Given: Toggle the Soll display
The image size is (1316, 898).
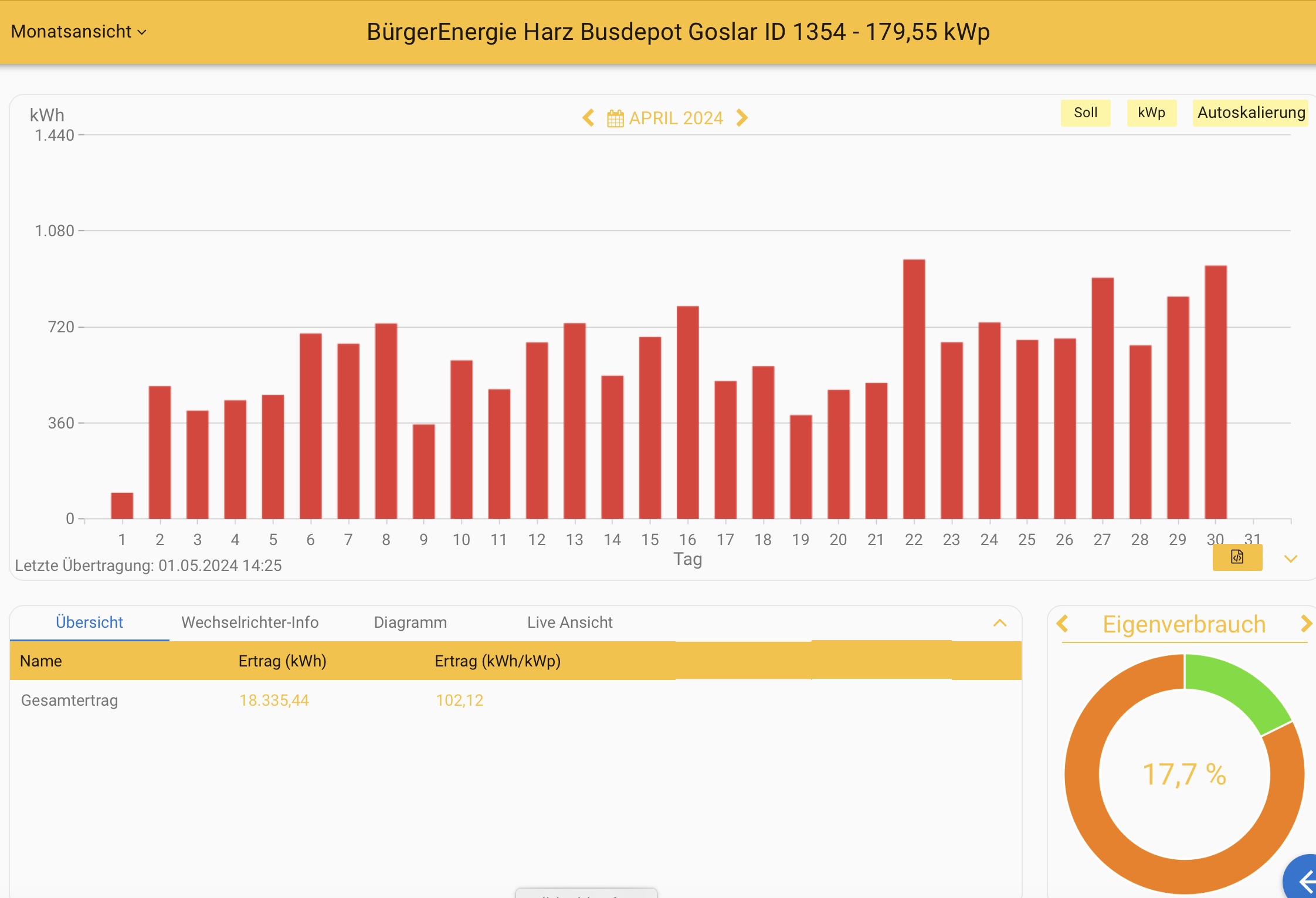Looking at the screenshot, I should [1086, 113].
